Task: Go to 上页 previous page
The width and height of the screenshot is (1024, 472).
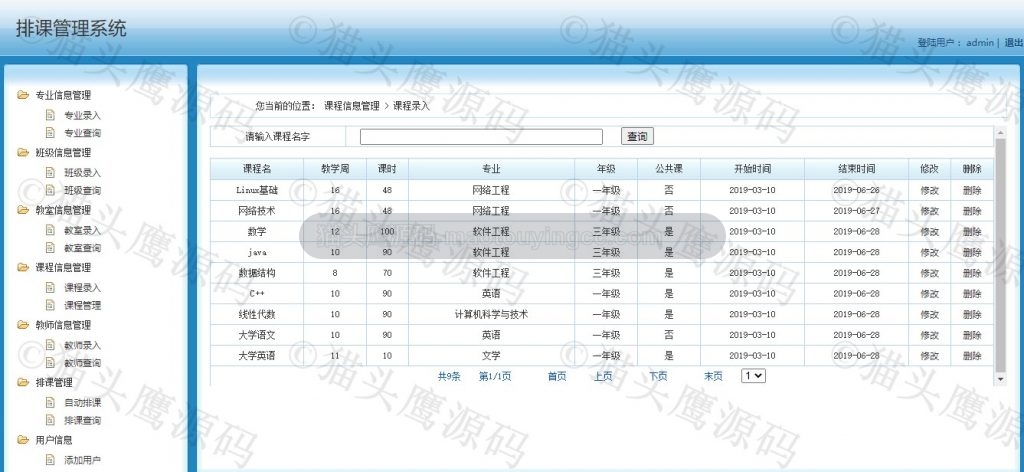Action: coord(603,377)
